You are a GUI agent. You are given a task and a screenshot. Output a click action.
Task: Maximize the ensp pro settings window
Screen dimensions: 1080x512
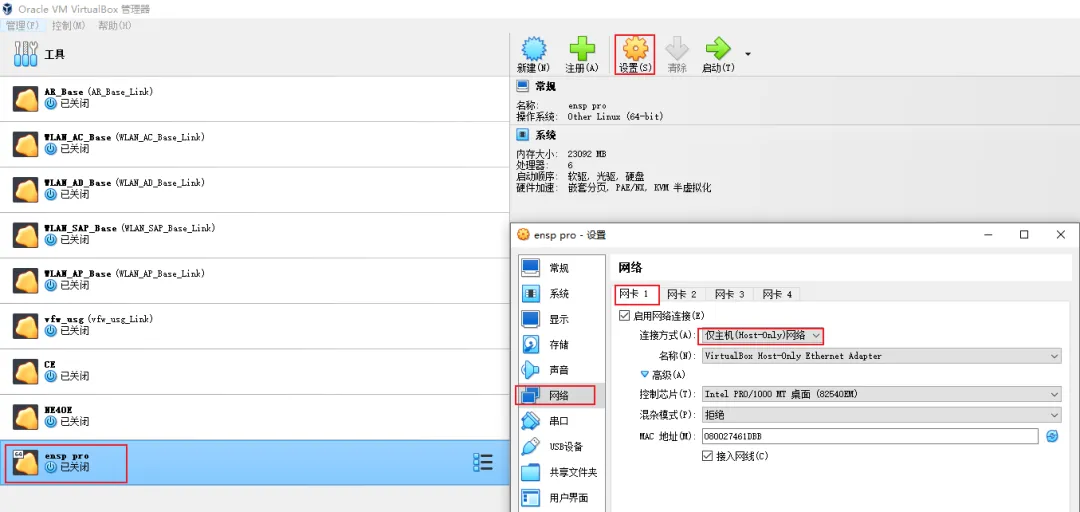[1024, 235]
